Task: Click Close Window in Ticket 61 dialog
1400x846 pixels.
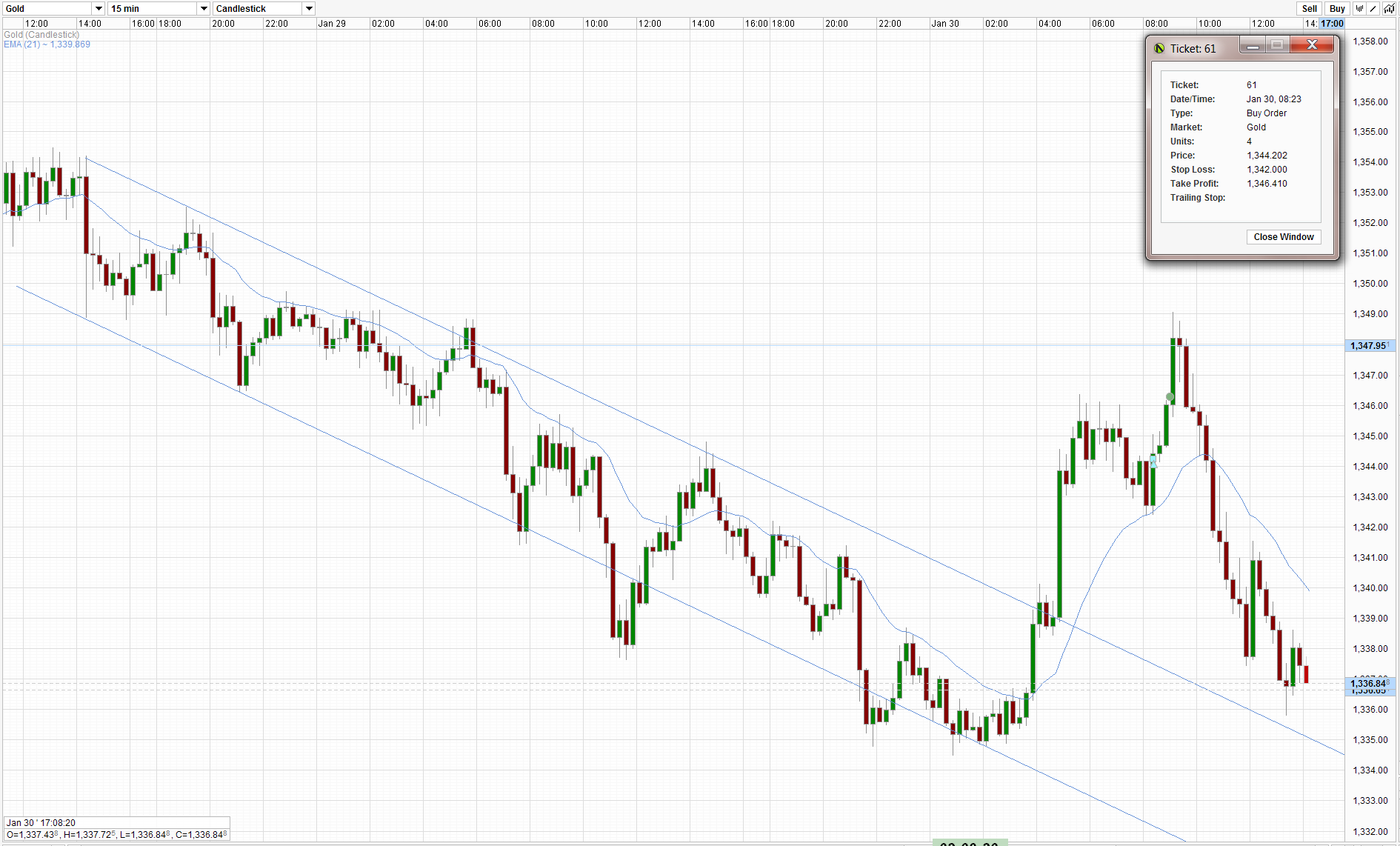Action: [x=1284, y=237]
